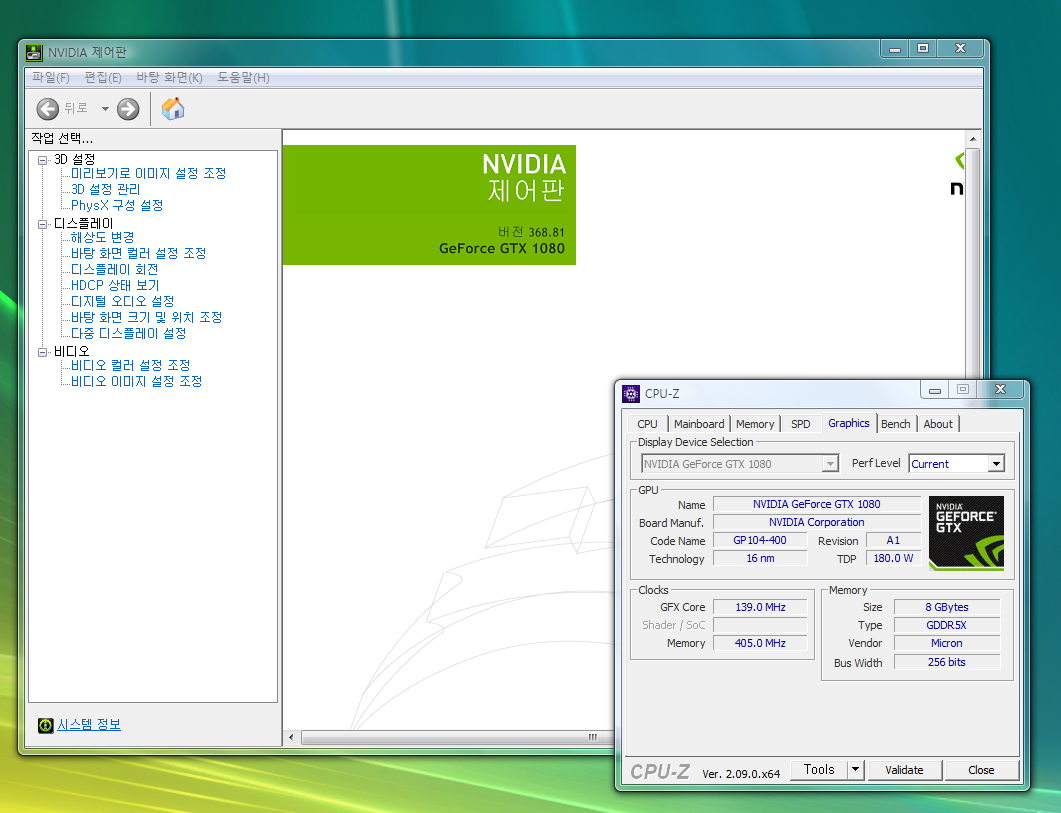The image size is (1061, 813).
Task: Click the CPU-Z title bar icon
Action: click(631, 393)
